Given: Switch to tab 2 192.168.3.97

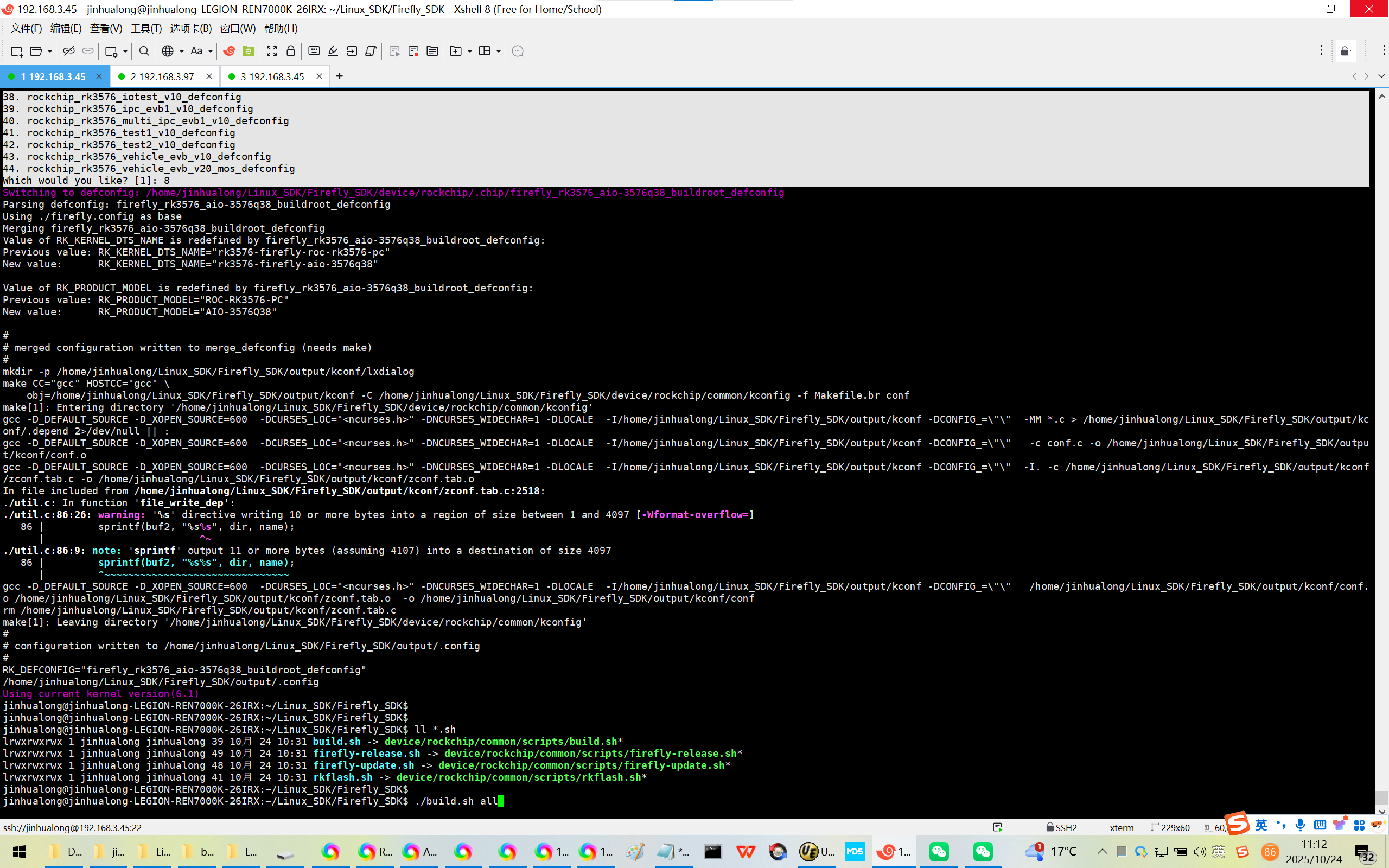Looking at the screenshot, I should (162, 76).
